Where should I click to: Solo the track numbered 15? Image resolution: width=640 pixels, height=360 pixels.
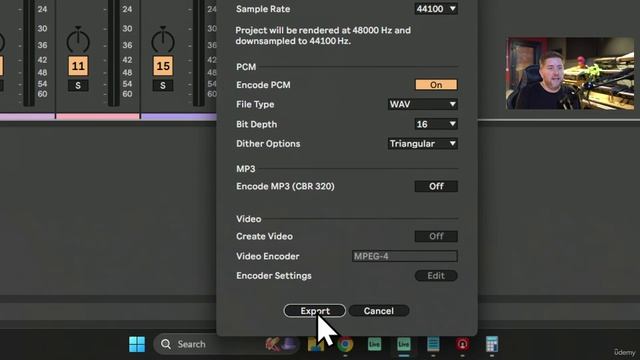(163, 86)
